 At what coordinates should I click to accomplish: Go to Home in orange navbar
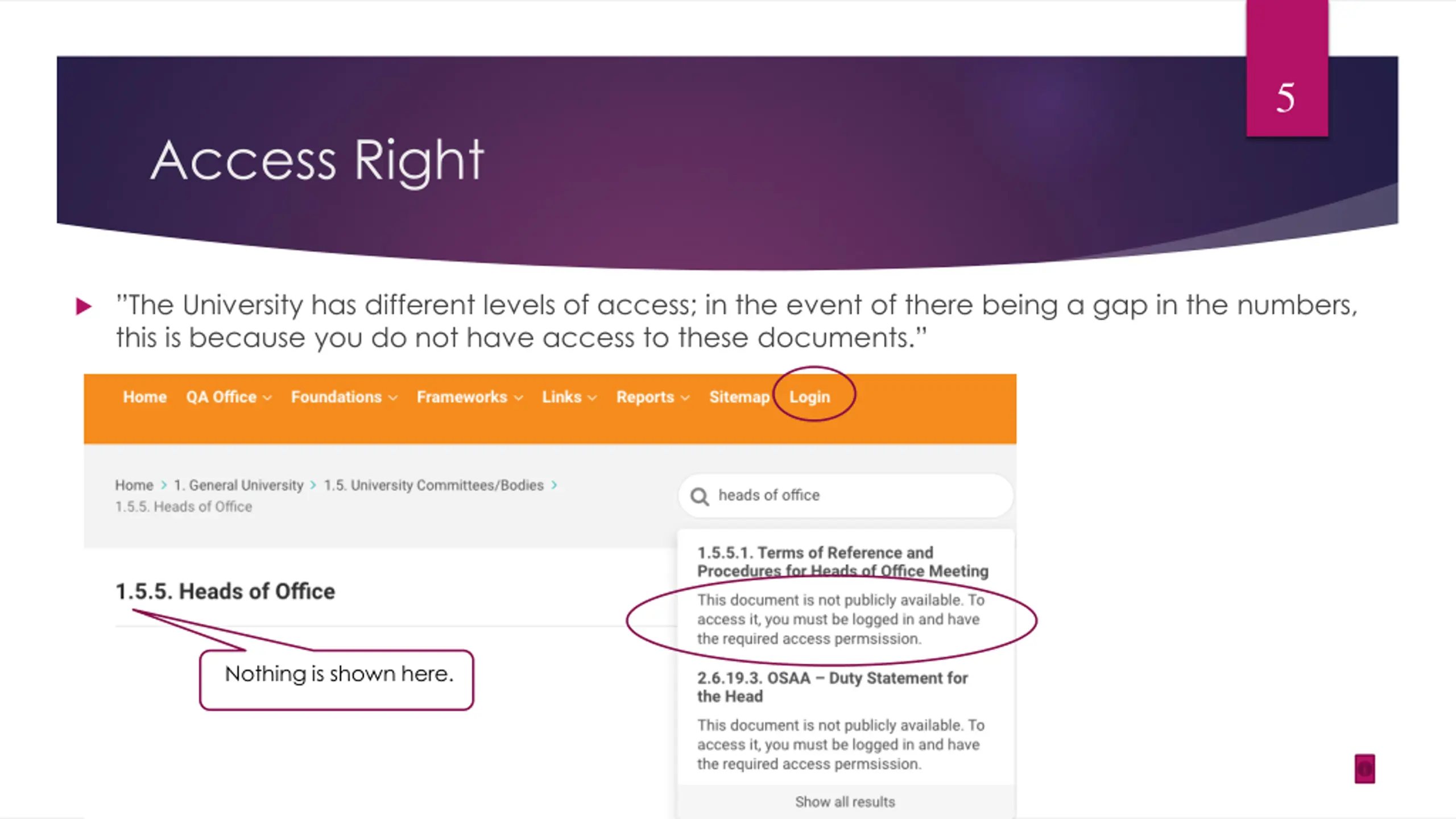click(144, 397)
